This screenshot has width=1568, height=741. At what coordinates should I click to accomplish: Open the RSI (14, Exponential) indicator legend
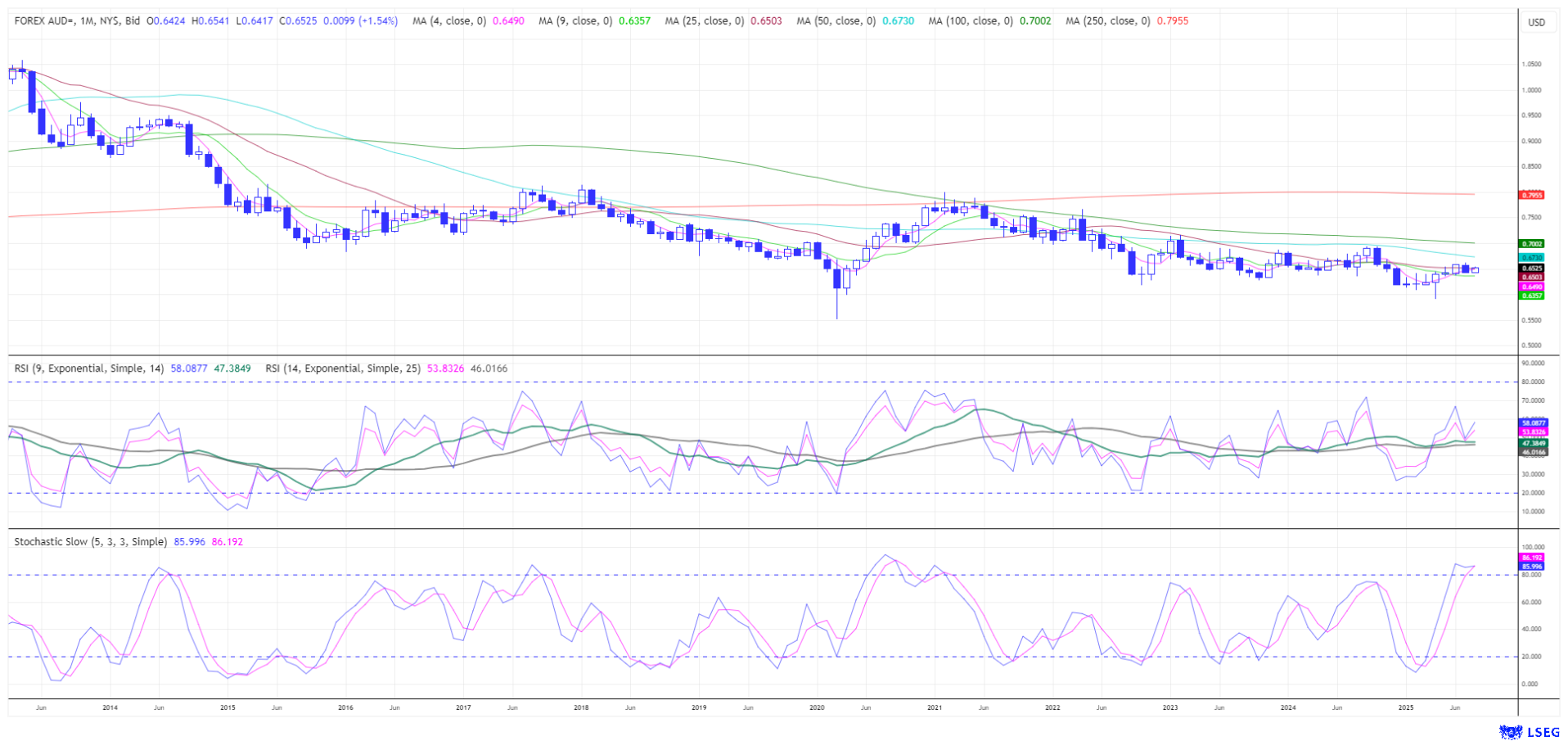(x=342, y=368)
